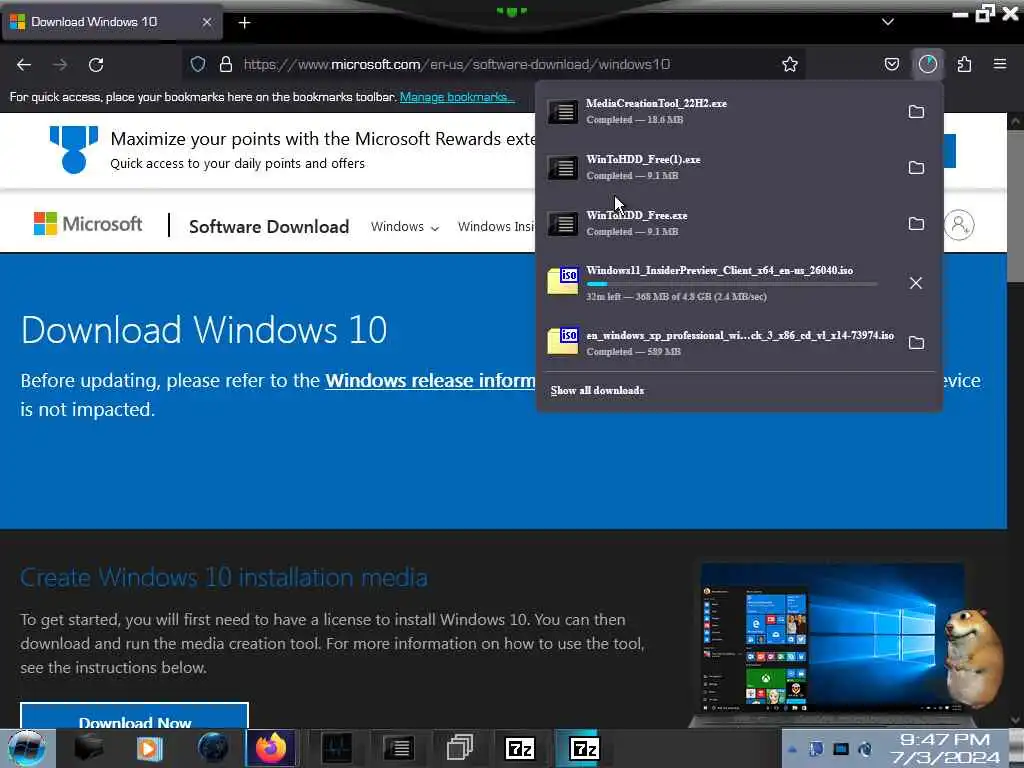Open the Manage bookmarks link
This screenshot has width=1024, height=768.
coord(457,97)
